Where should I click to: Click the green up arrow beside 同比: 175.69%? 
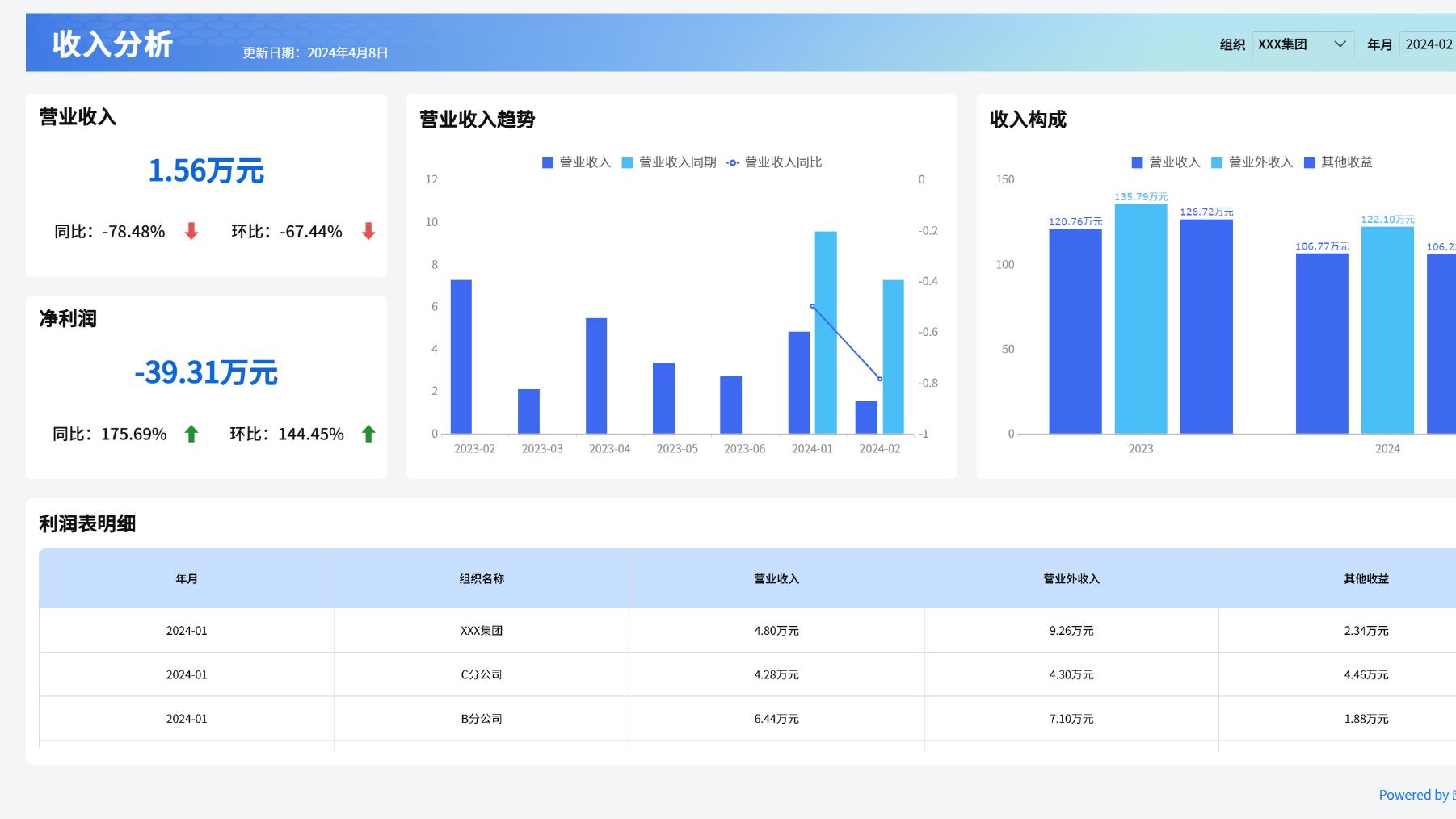(191, 434)
